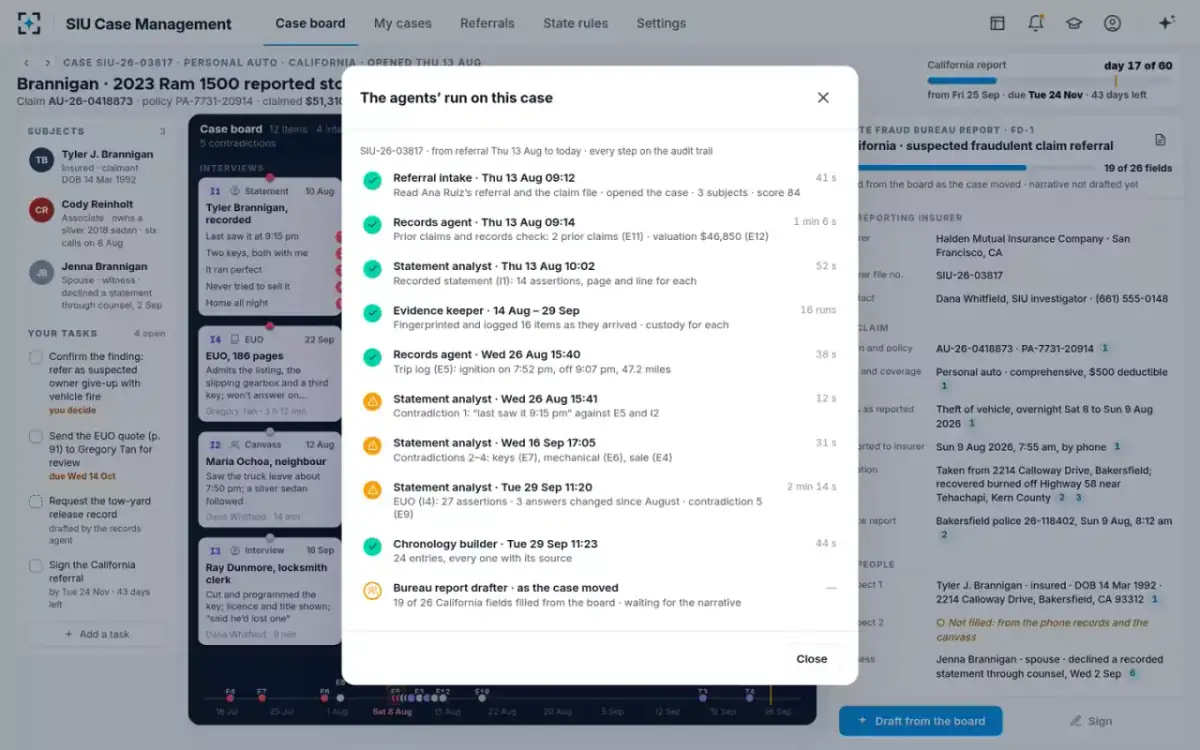Open the notifications bell

click(1036, 23)
